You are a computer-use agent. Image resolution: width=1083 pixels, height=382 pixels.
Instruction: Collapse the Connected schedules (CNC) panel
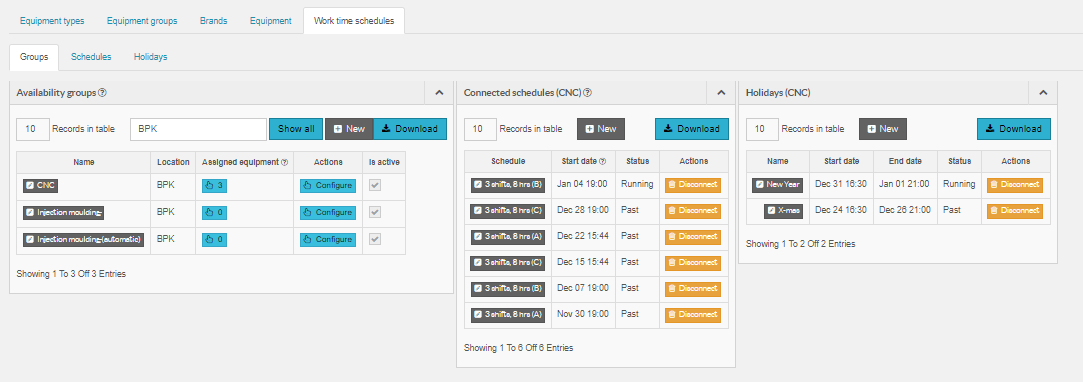click(x=721, y=93)
